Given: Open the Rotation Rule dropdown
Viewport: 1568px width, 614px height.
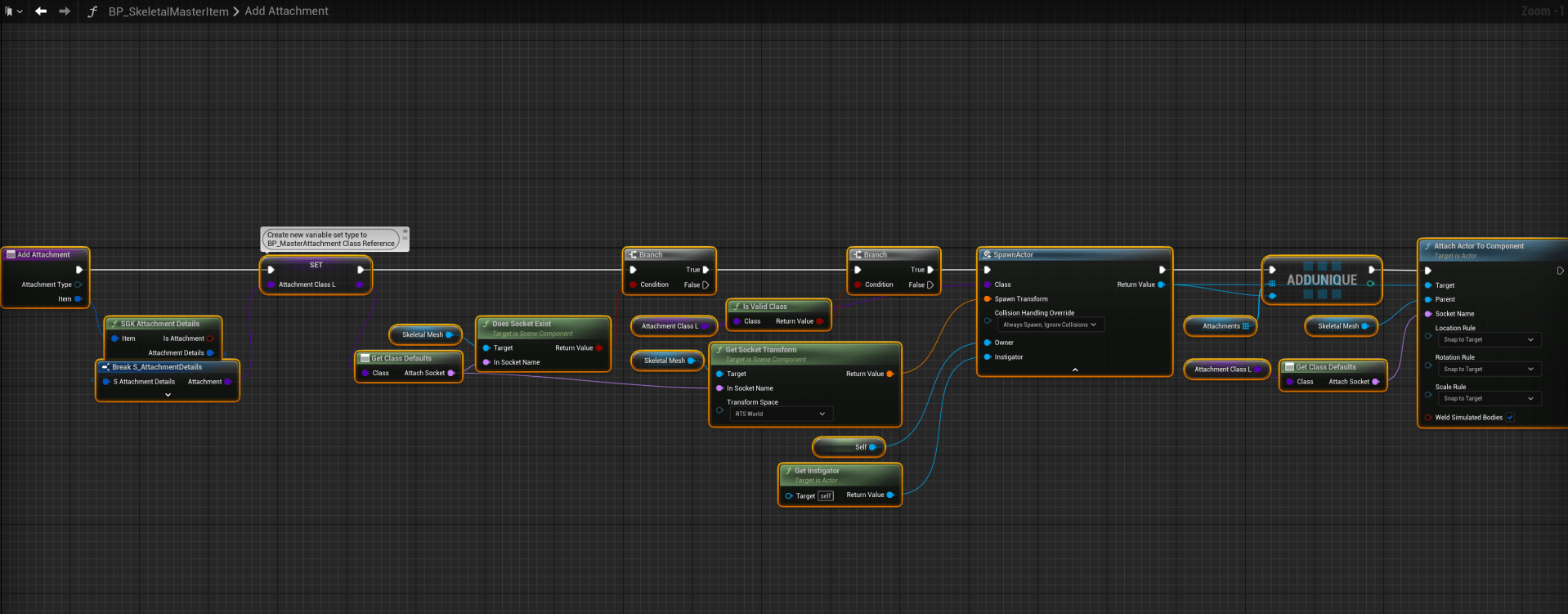Looking at the screenshot, I should point(1489,370).
